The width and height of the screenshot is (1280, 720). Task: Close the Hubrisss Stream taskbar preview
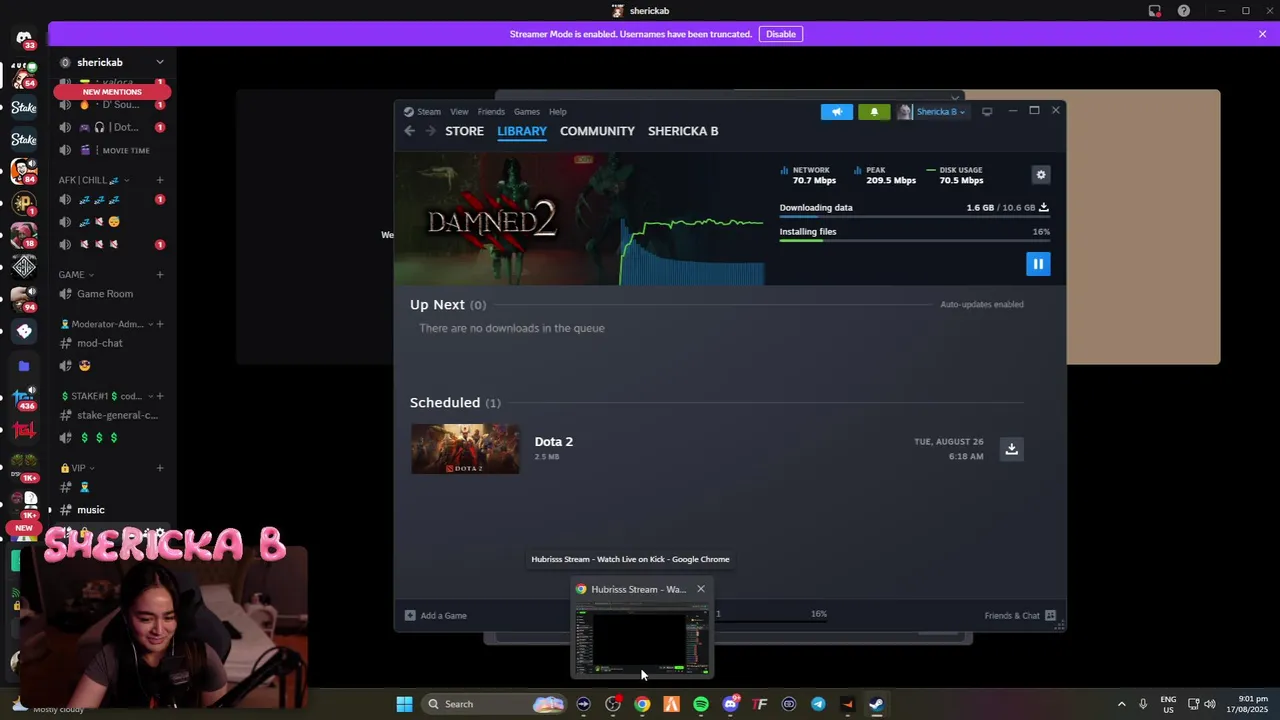701,589
